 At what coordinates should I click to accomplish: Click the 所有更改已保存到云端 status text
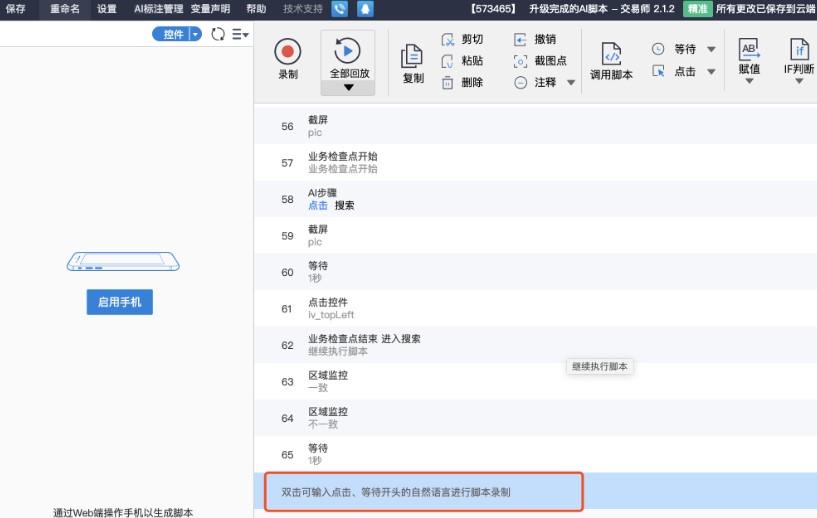[x=765, y=9]
